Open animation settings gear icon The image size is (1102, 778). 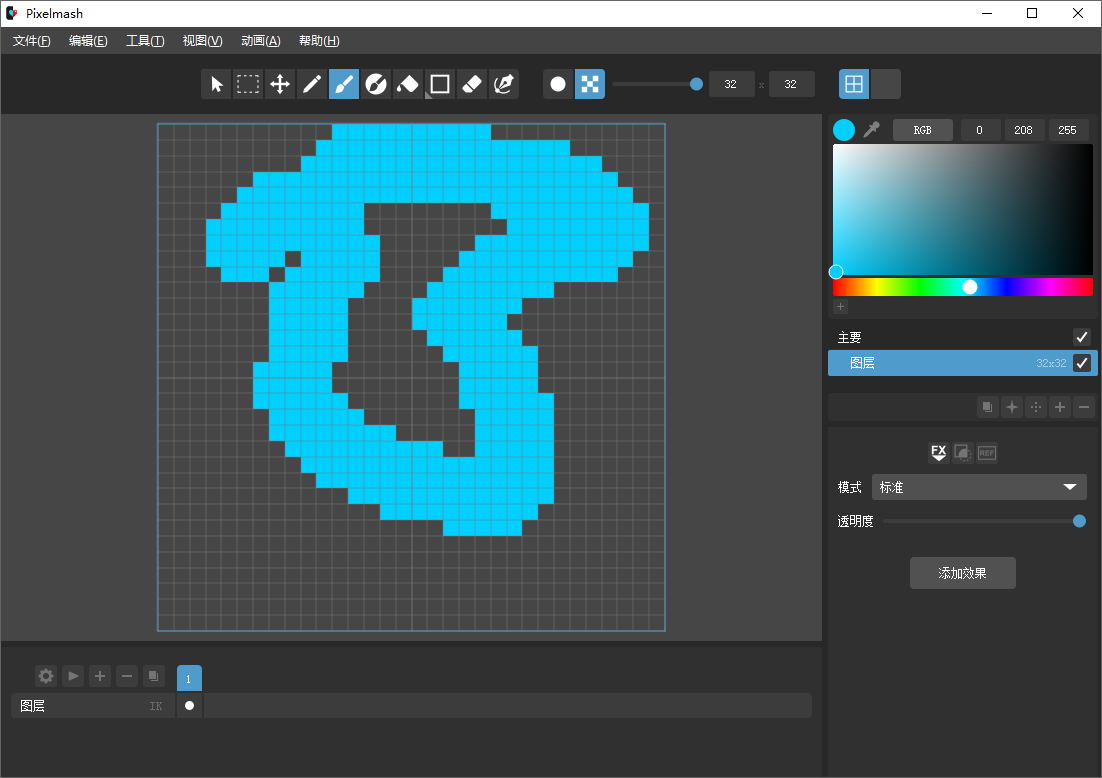point(46,676)
